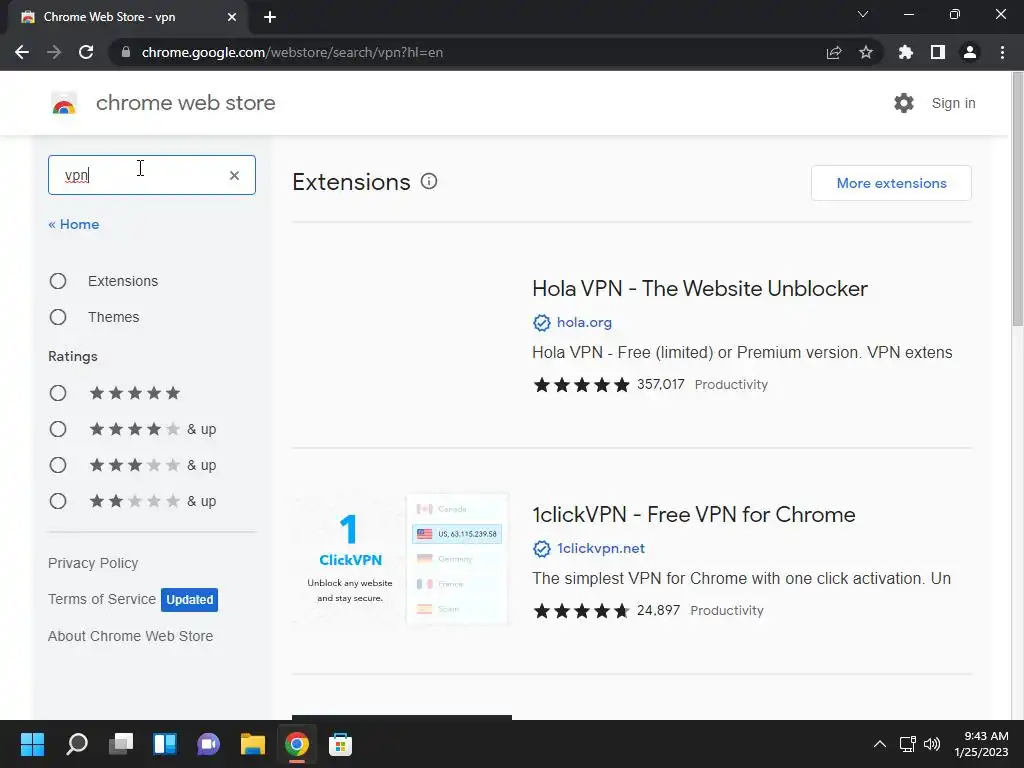Open the tab search dropdown arrow

pyautogui.click(x=863, y=14)
